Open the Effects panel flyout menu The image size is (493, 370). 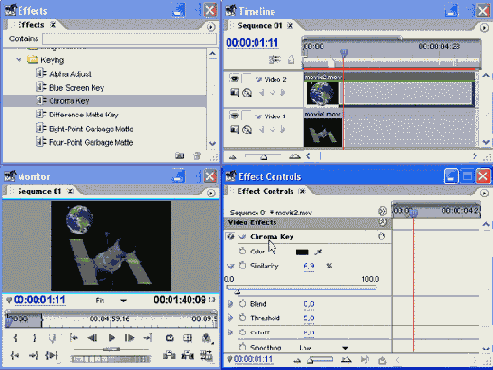211,27
